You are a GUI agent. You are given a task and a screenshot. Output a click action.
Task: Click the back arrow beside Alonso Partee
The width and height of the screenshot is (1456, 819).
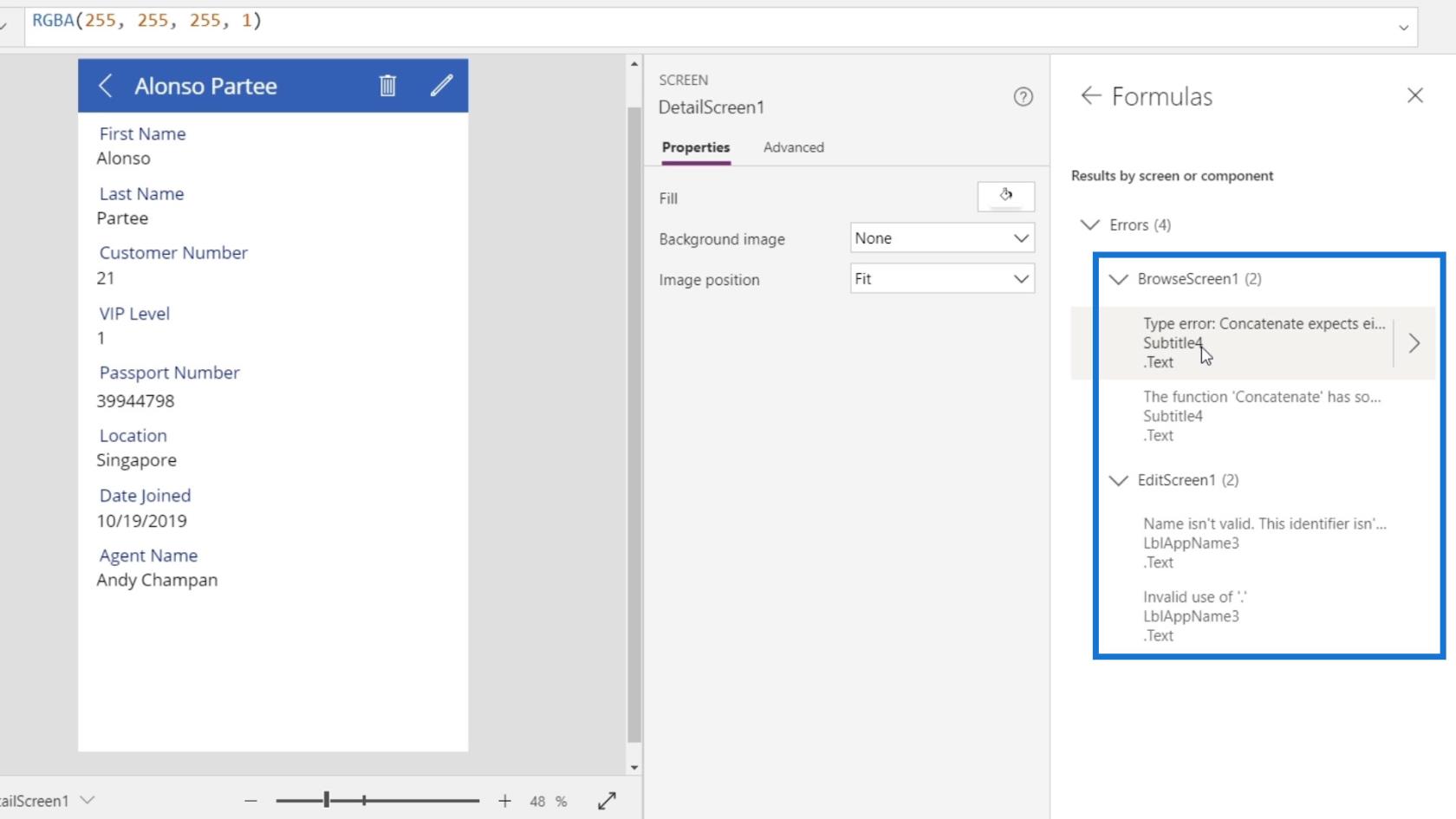[106, 86]
